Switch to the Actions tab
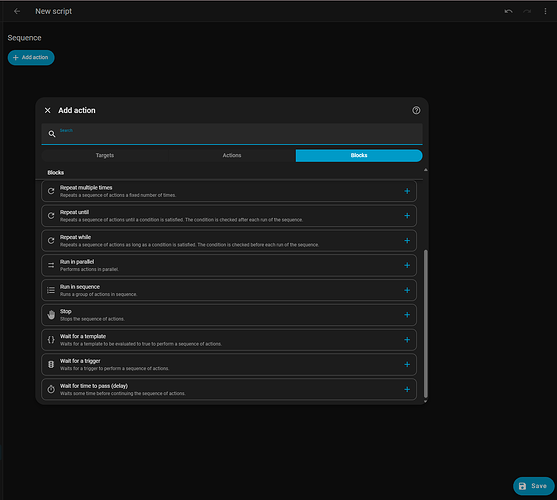The height and width of the screenshot is (500, 557). pyautogui.click(x=232, y=156)
